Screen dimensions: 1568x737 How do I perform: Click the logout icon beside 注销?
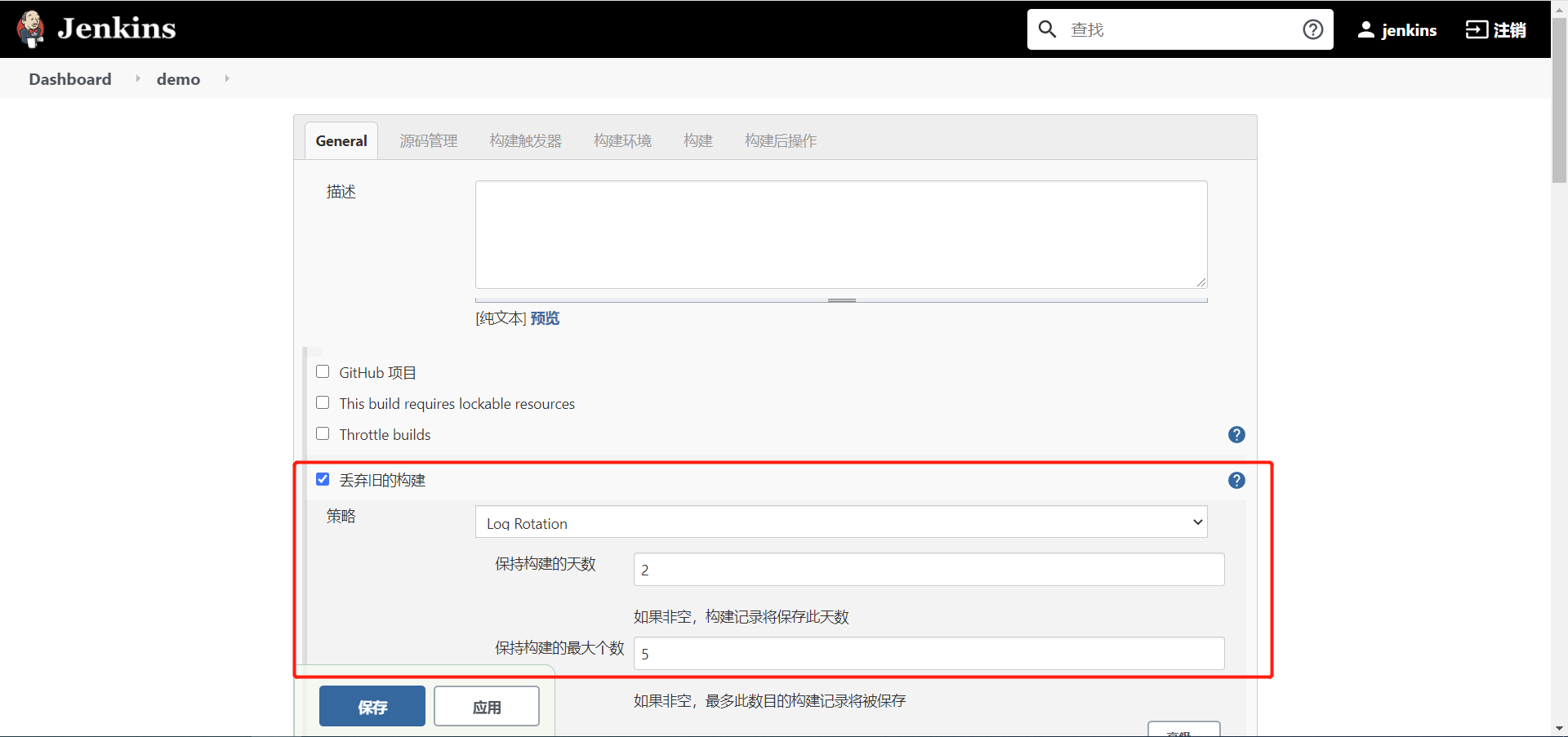coord(1477,29)
